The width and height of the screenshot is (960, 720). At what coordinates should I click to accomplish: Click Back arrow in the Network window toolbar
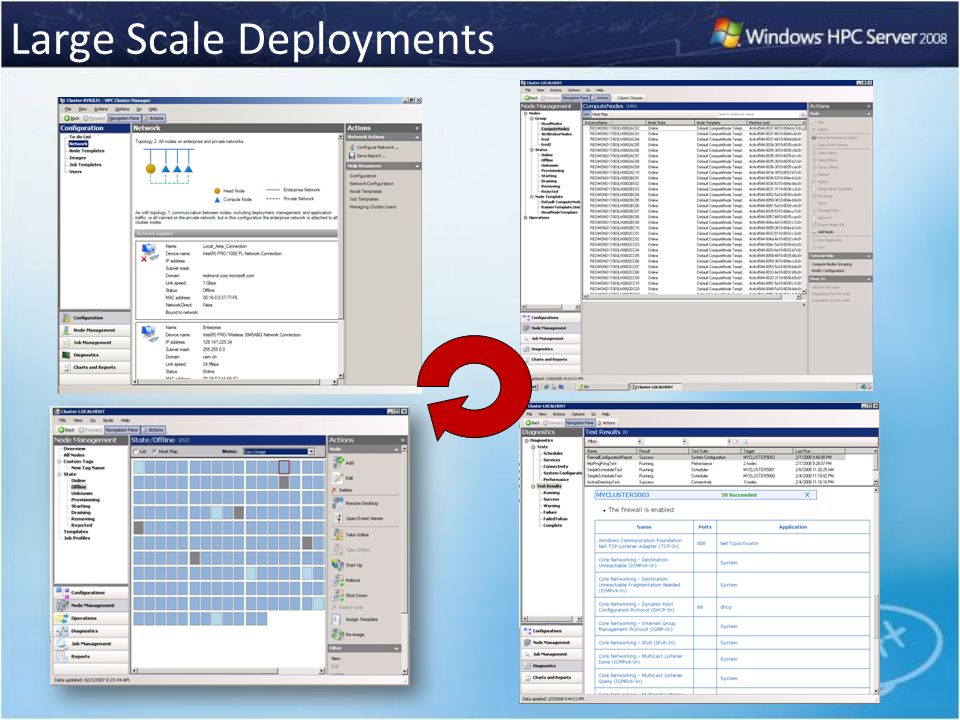(x=67, y=118)
